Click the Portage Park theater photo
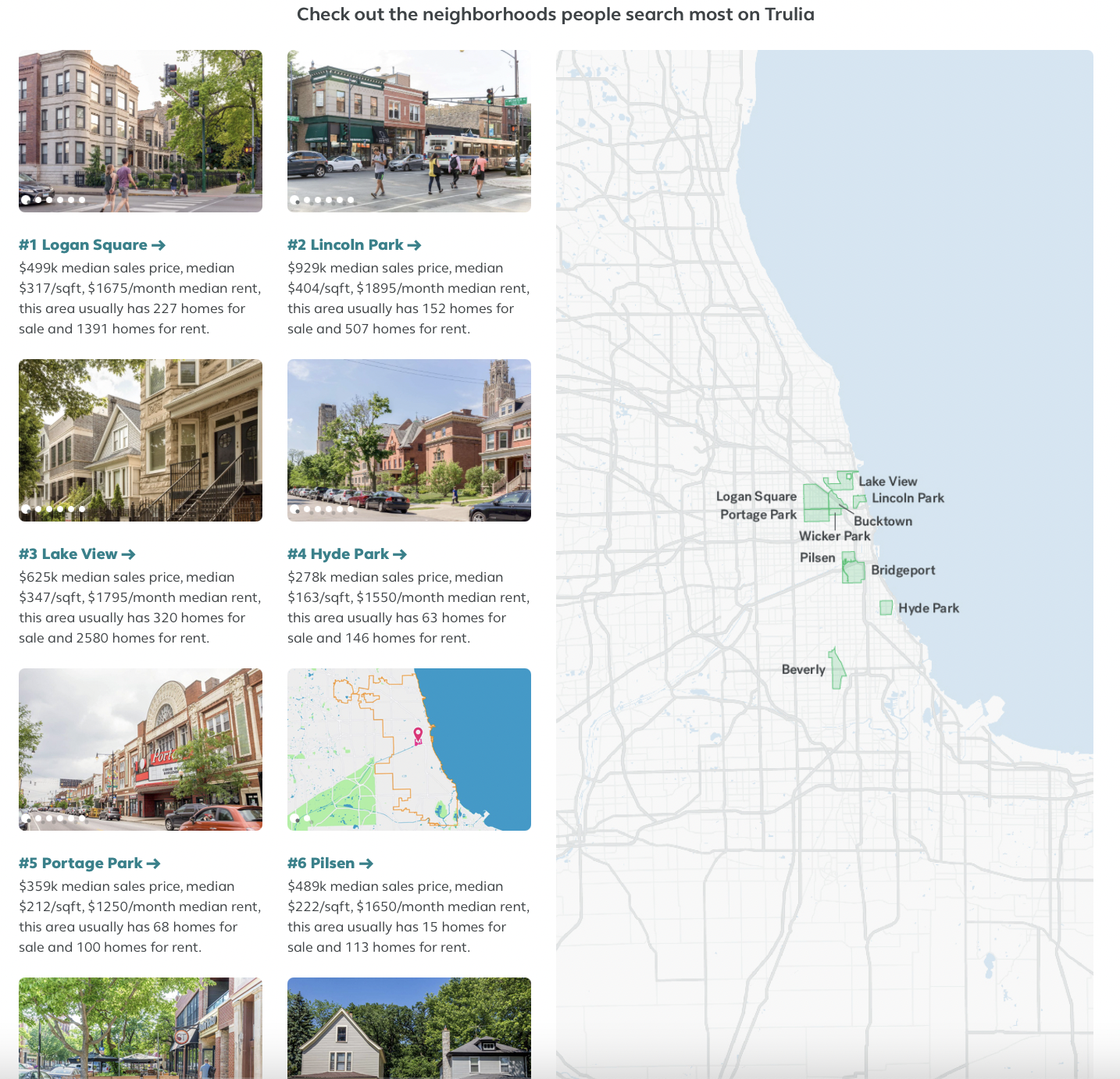Image resolution: width=1120 pixels, height=1079 pixels. pos(141,750)
